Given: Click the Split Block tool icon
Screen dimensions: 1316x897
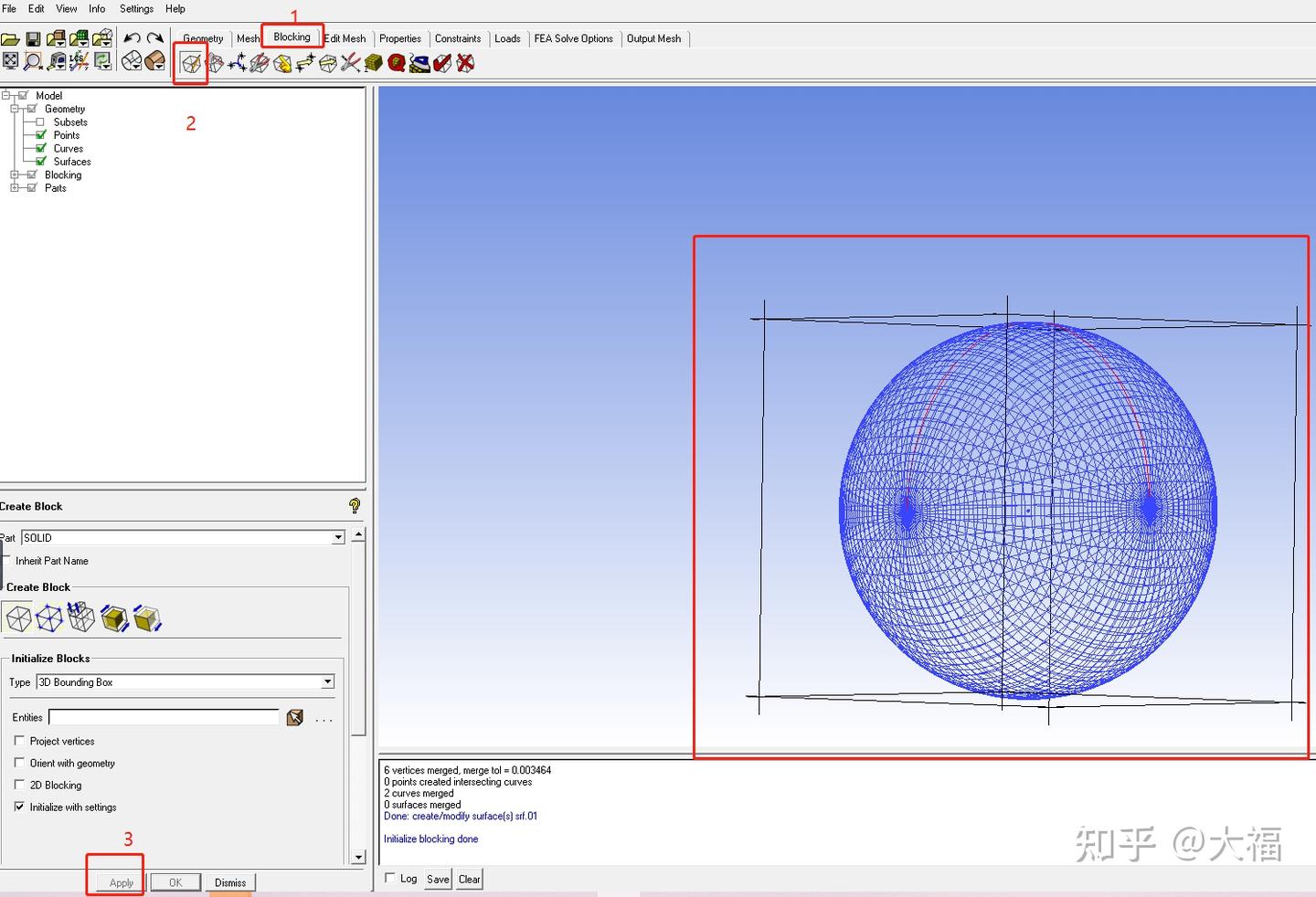Looking at the screenshot, I should (x=215, y=63).
